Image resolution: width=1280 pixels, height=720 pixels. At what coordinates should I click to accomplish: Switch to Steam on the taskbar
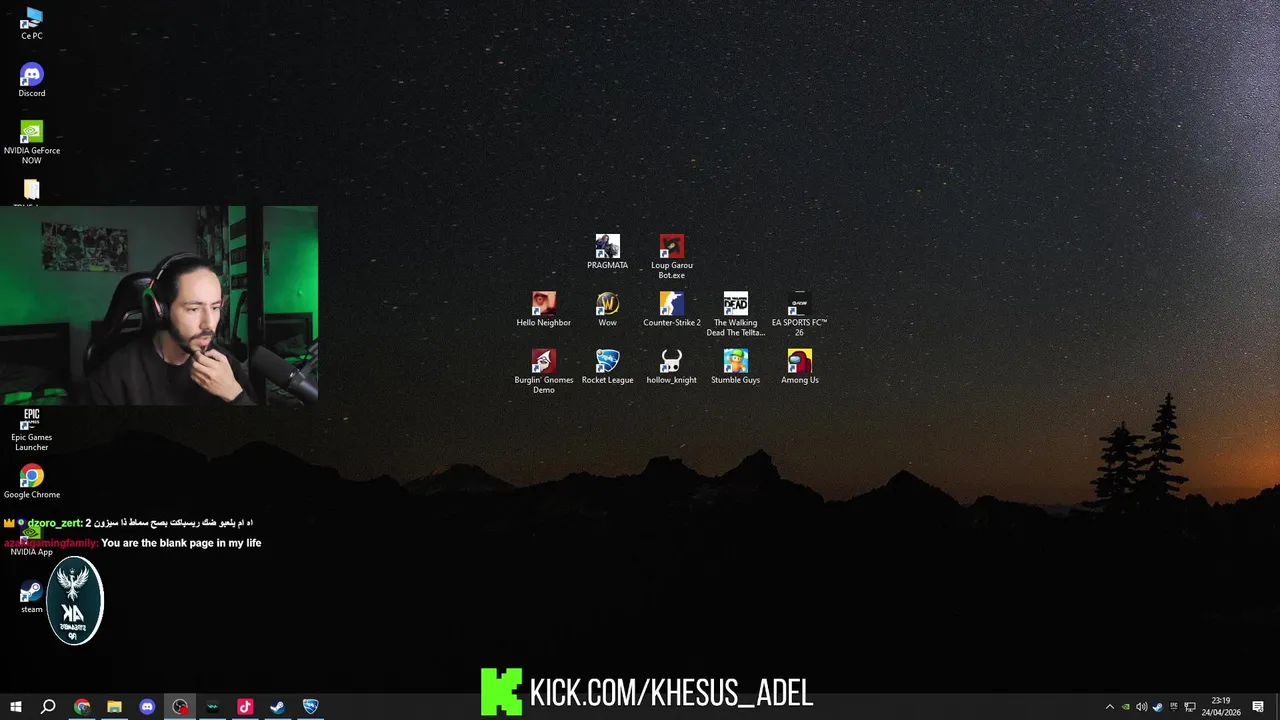(x=278, y=707)
